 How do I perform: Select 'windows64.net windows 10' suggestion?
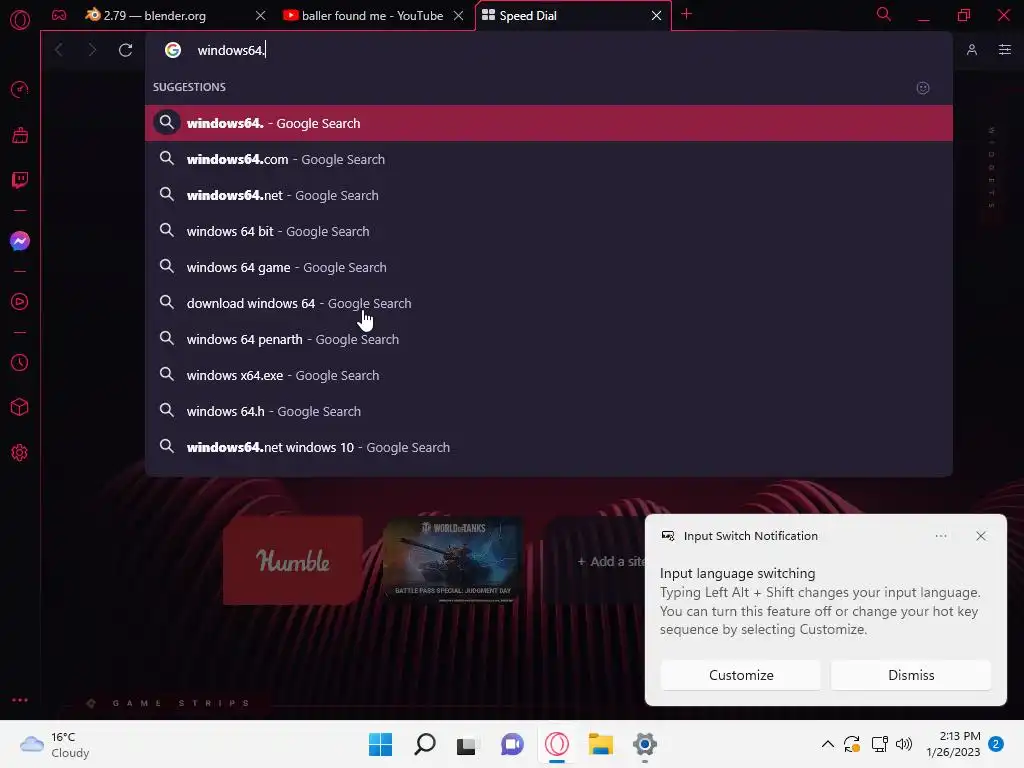549,447
